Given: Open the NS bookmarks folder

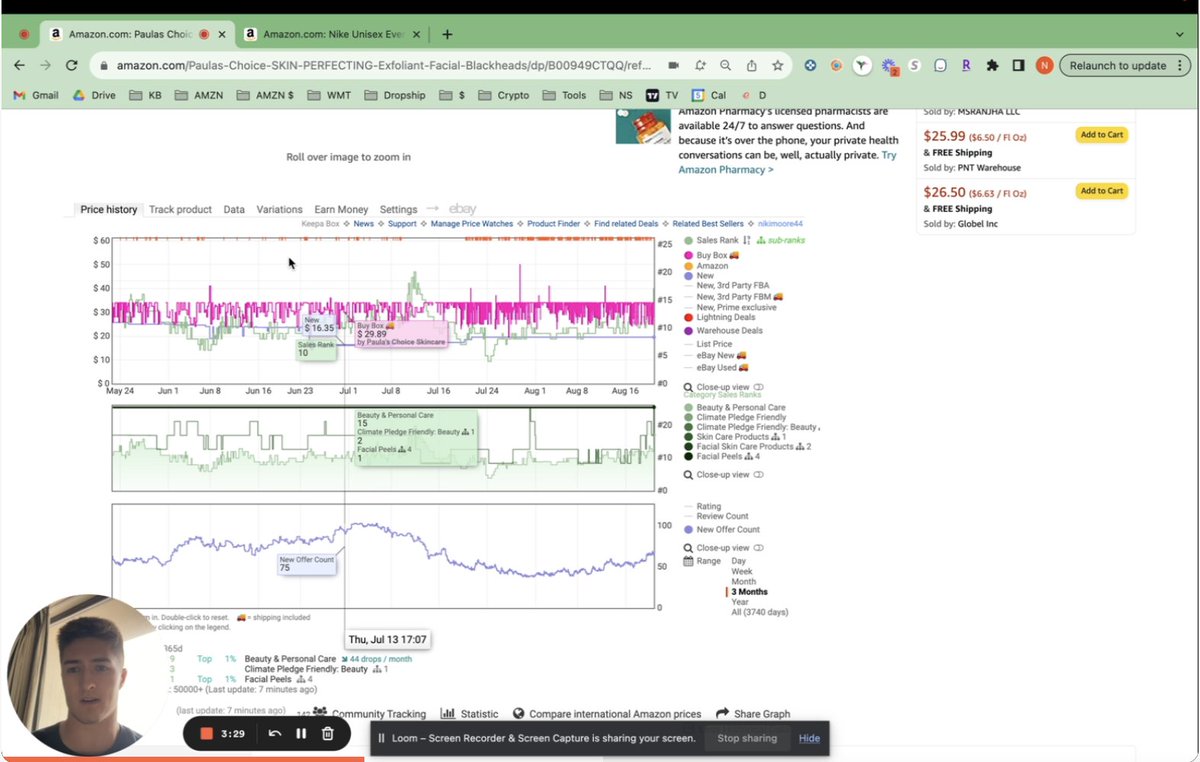Looking at the screenshot, I should tap(616, 95).
